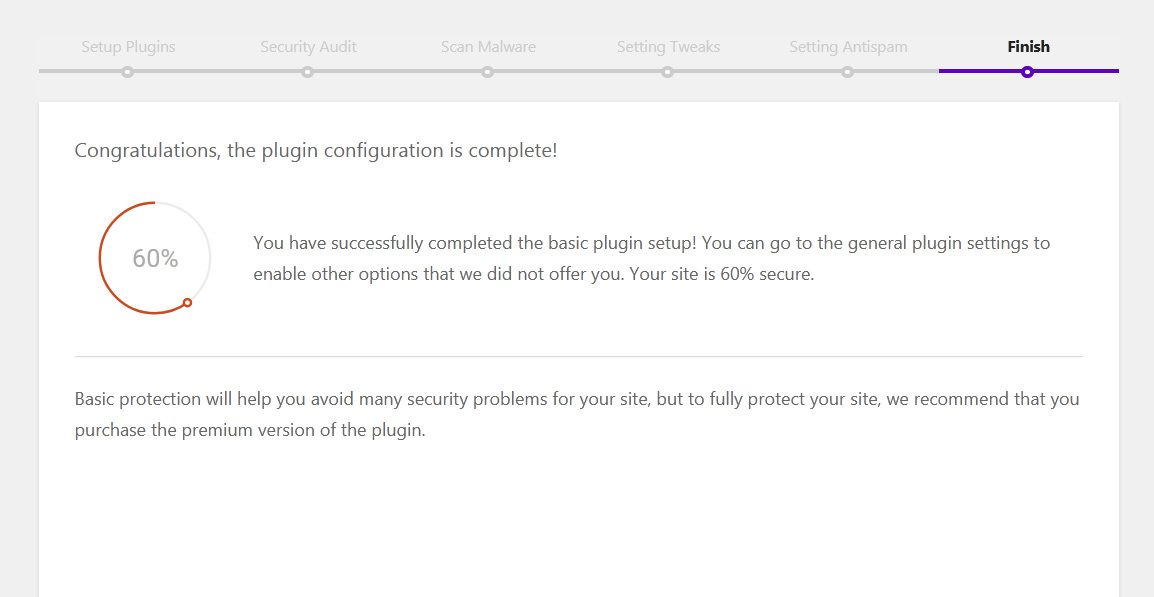Go to the Setup Plugins step
Viewport: 1154px width, 597px height.
128,47
